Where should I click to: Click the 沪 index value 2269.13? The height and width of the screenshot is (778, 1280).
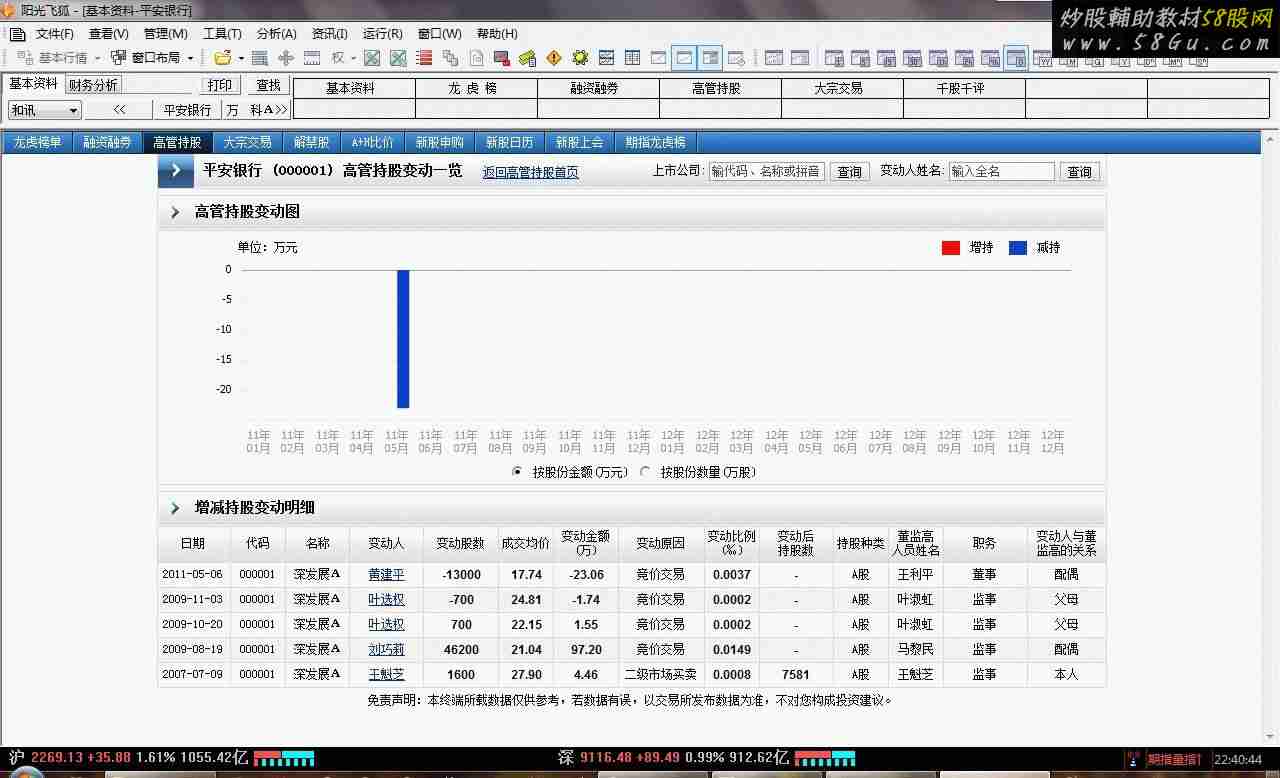pyautogui.click(x=57, y=758)
